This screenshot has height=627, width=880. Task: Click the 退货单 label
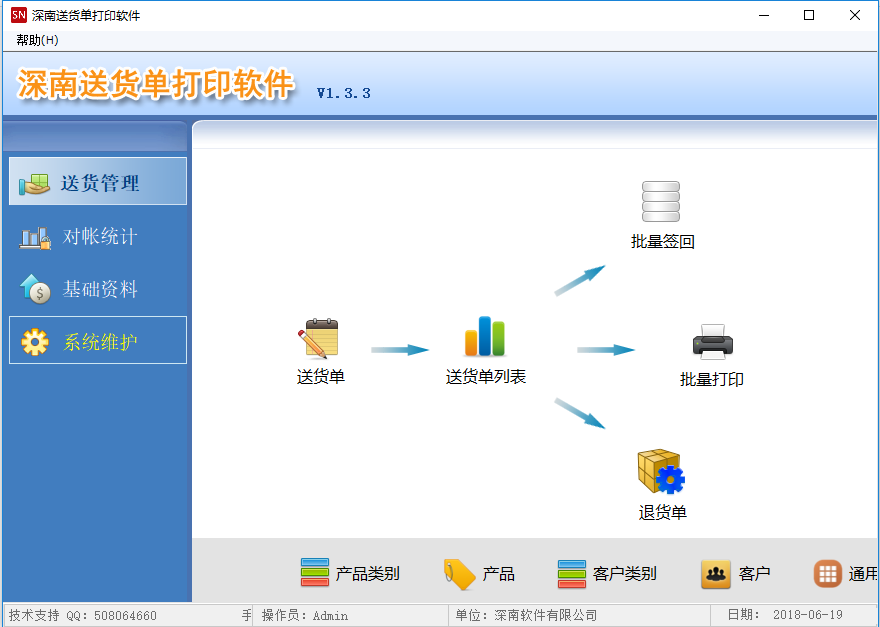coord(662,512)
